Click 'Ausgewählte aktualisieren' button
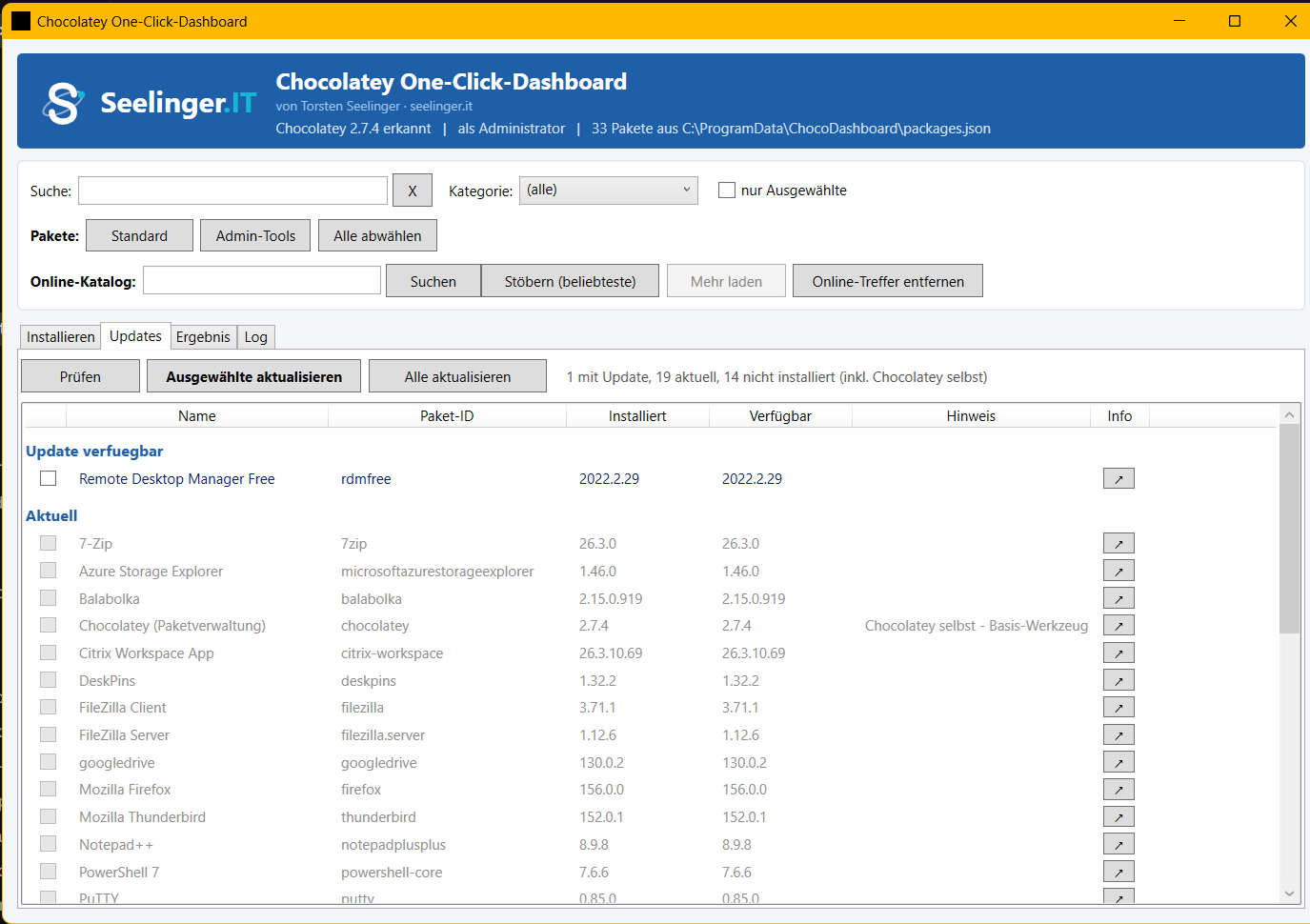 (253, 376)
